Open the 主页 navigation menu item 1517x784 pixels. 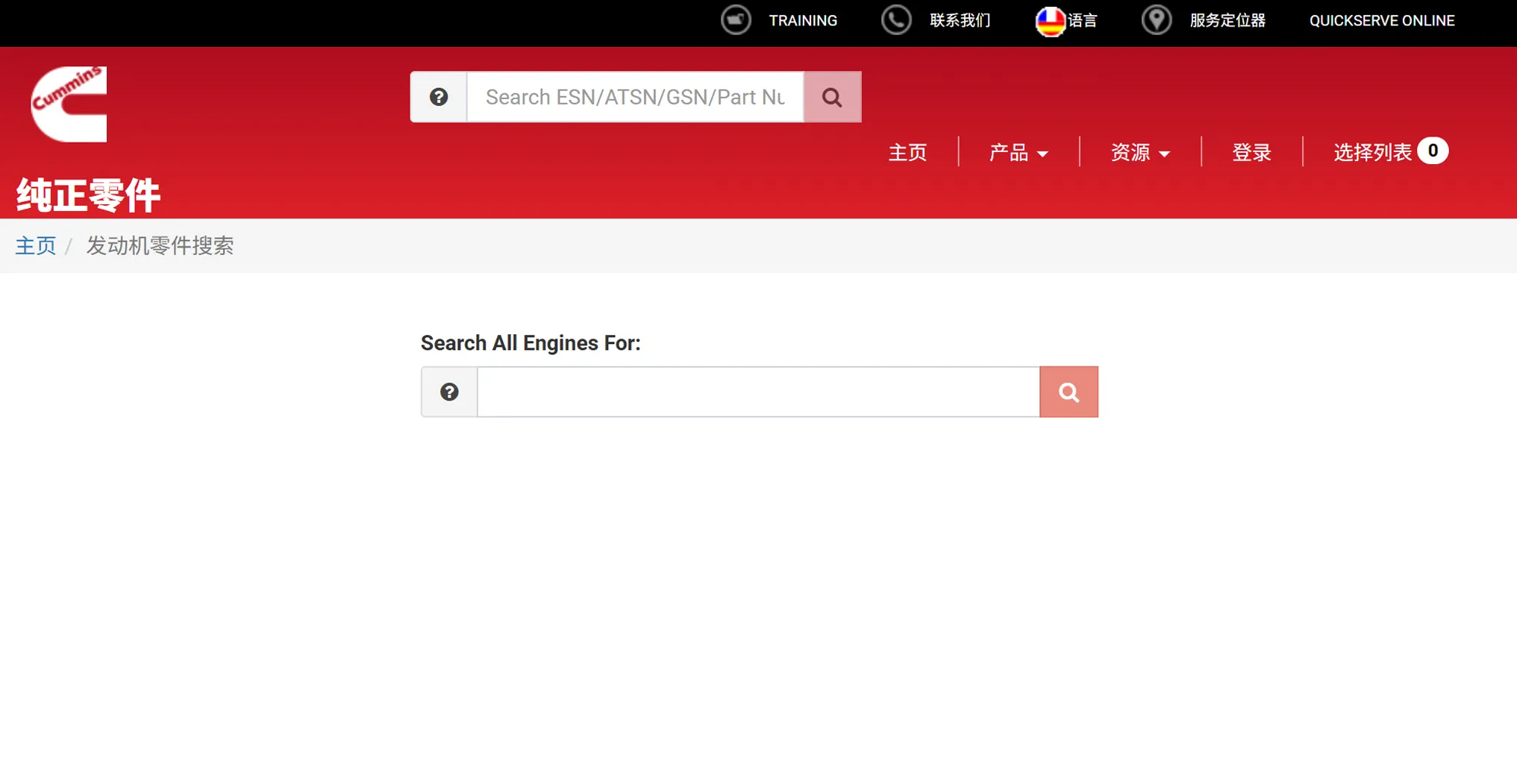tap(907, 152)
